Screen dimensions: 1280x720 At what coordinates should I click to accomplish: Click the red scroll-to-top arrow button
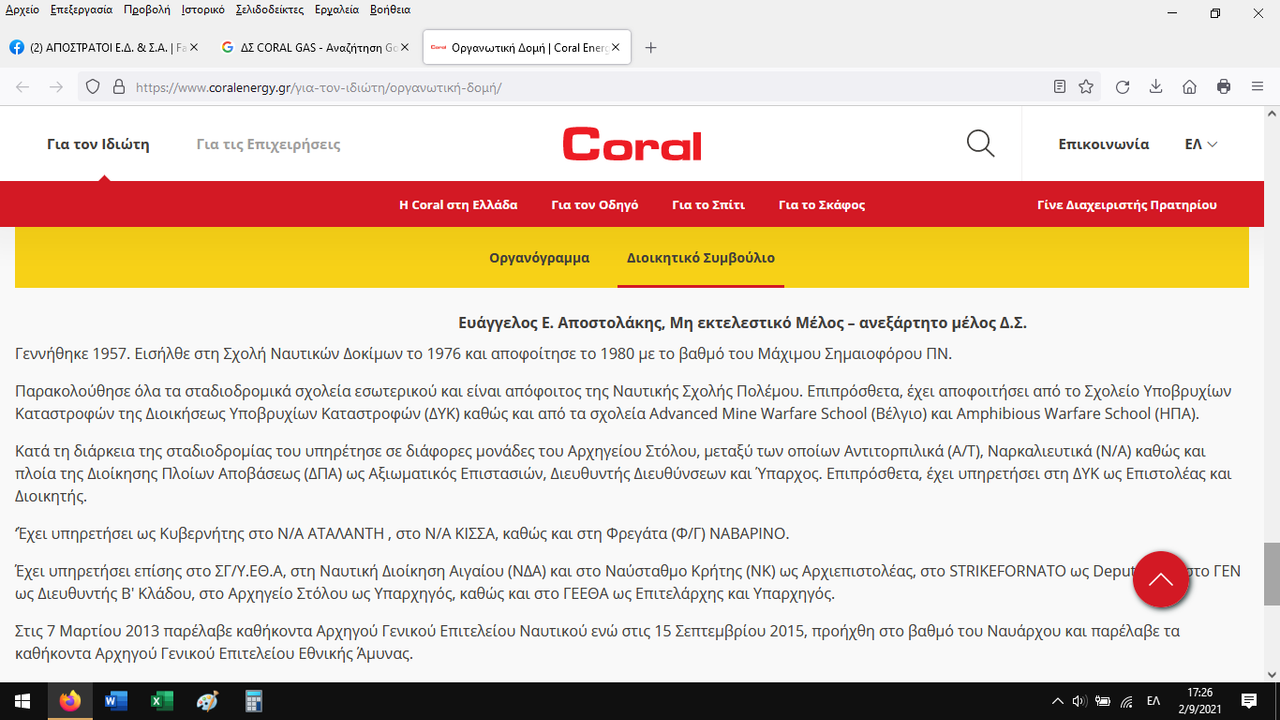pyautogui.click(x=1161, y=580)
